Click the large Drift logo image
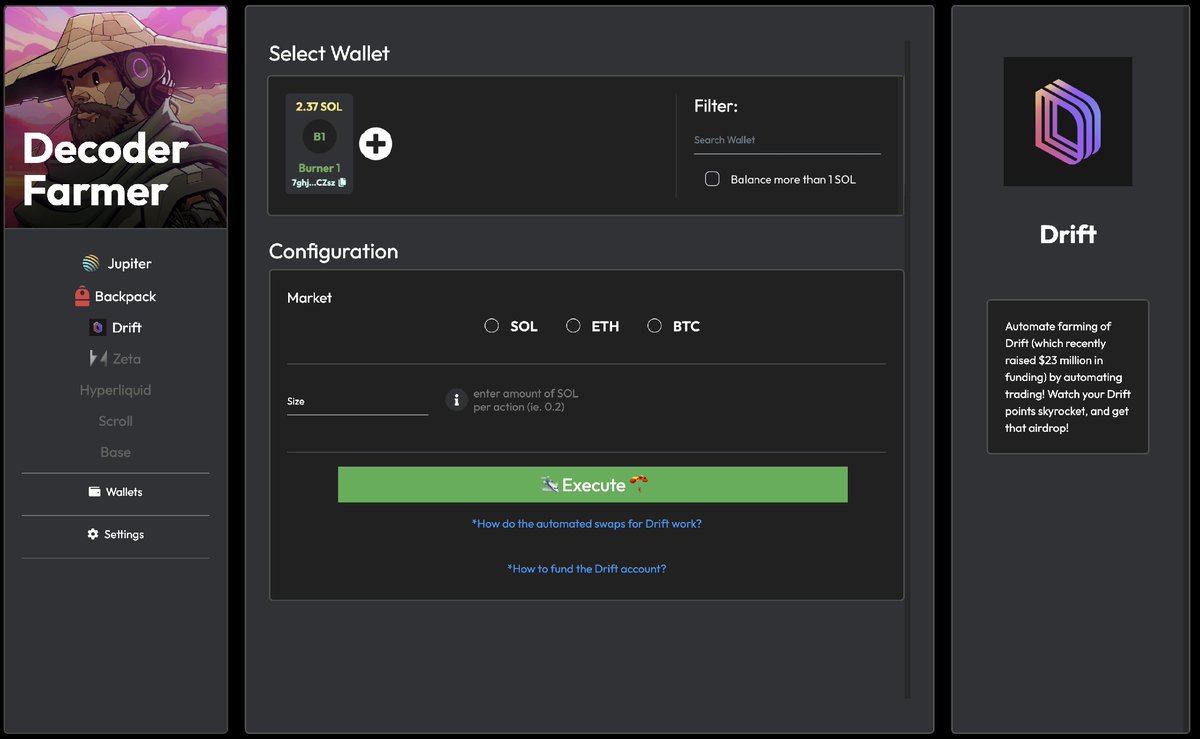 click(x=1068, y=121)
